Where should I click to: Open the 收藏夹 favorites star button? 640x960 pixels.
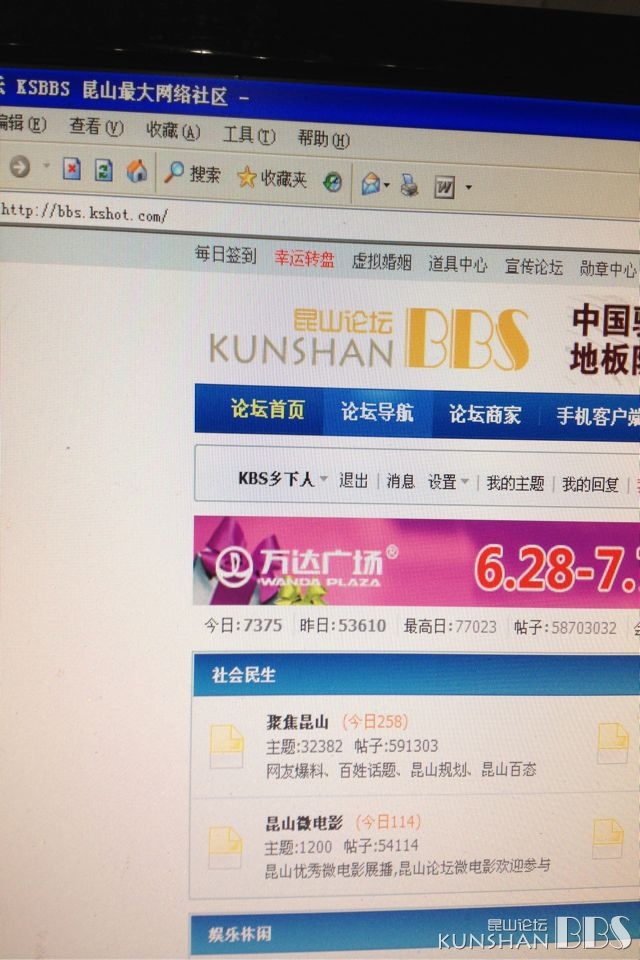[272, 178]
